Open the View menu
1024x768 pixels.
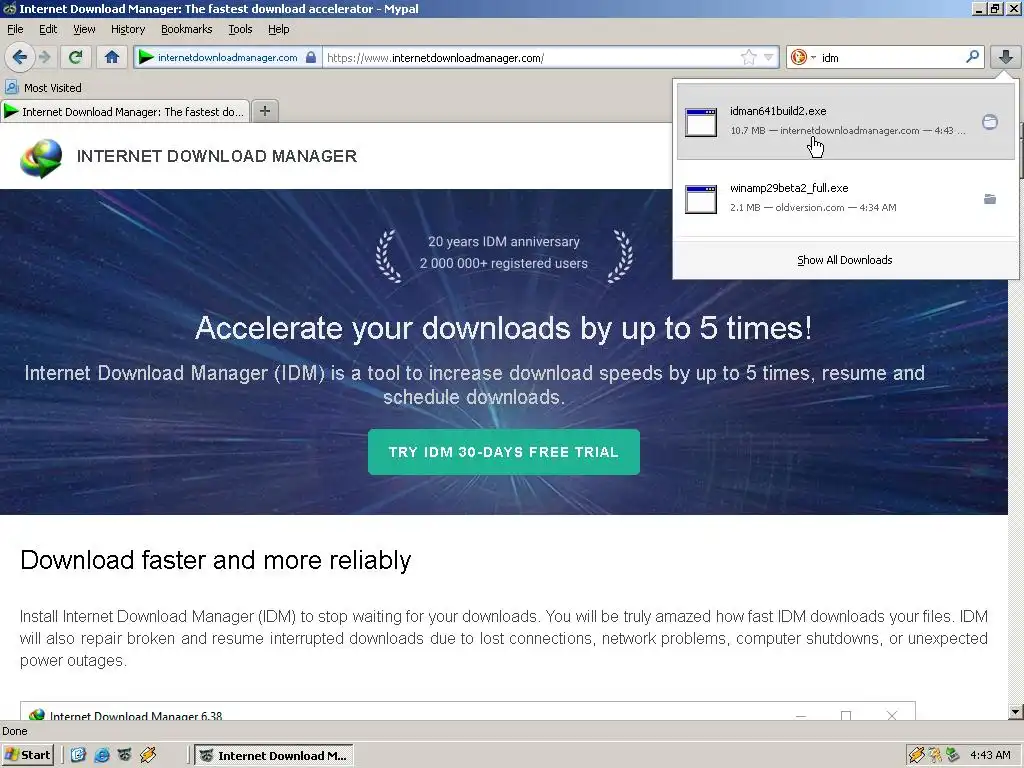[x=84, y=29]
